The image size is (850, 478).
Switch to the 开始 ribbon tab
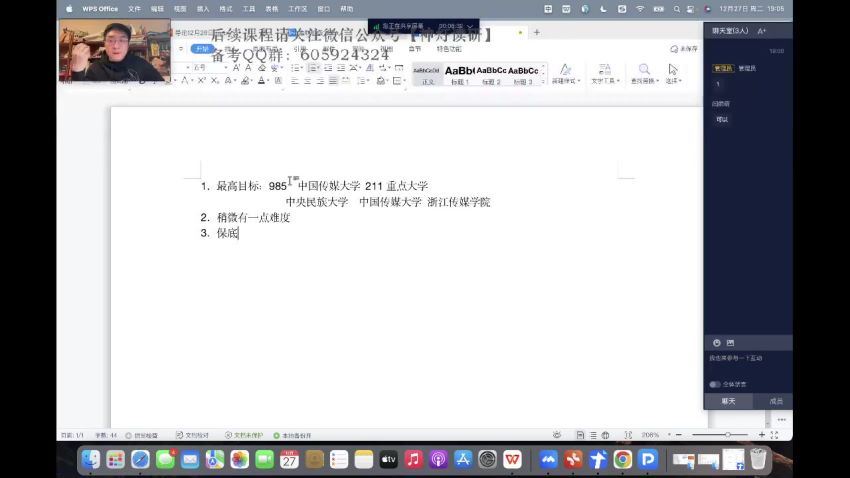click(x=202, y=49)
